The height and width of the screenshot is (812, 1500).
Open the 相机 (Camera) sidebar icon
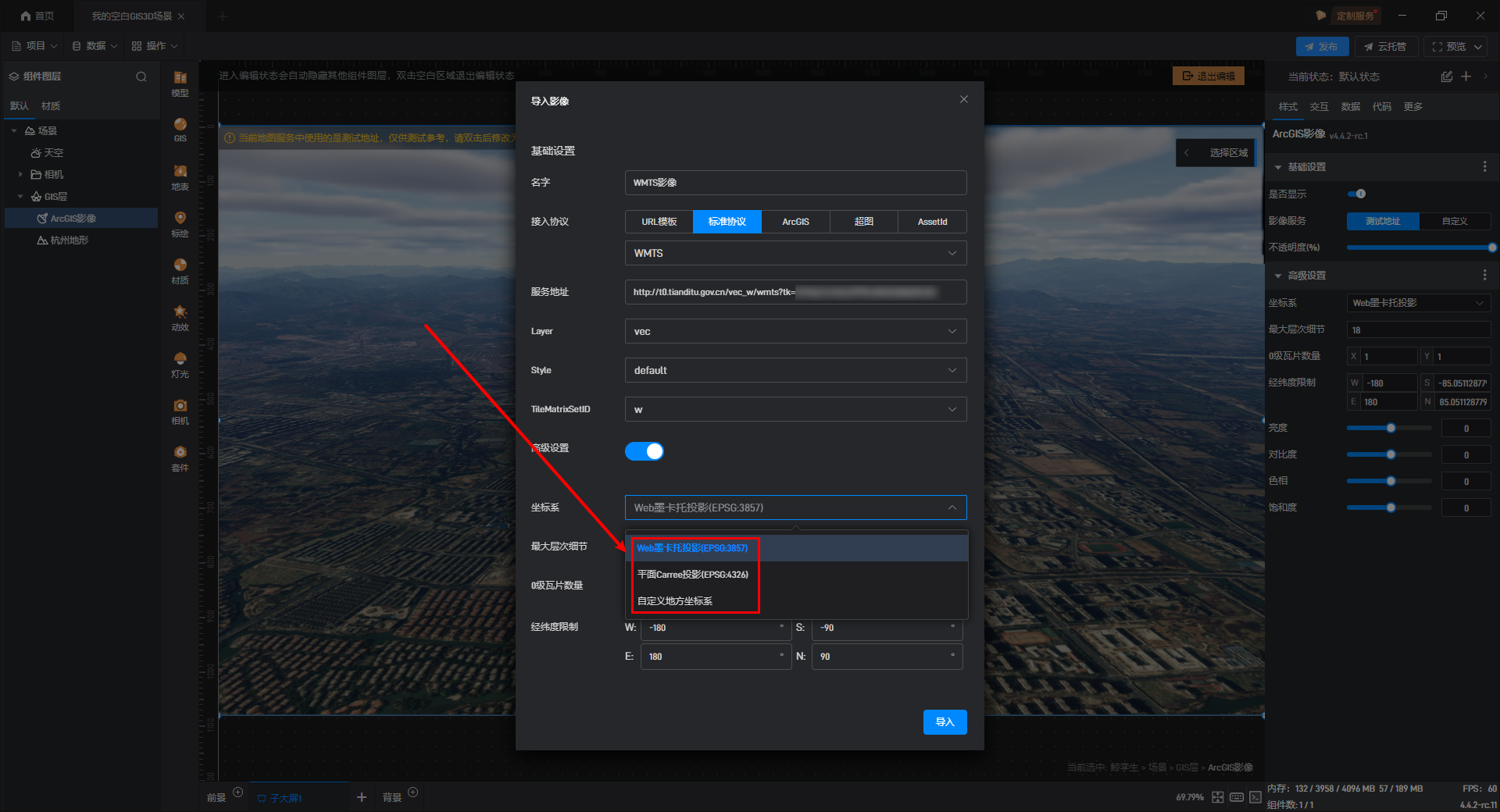click(180, 411)
